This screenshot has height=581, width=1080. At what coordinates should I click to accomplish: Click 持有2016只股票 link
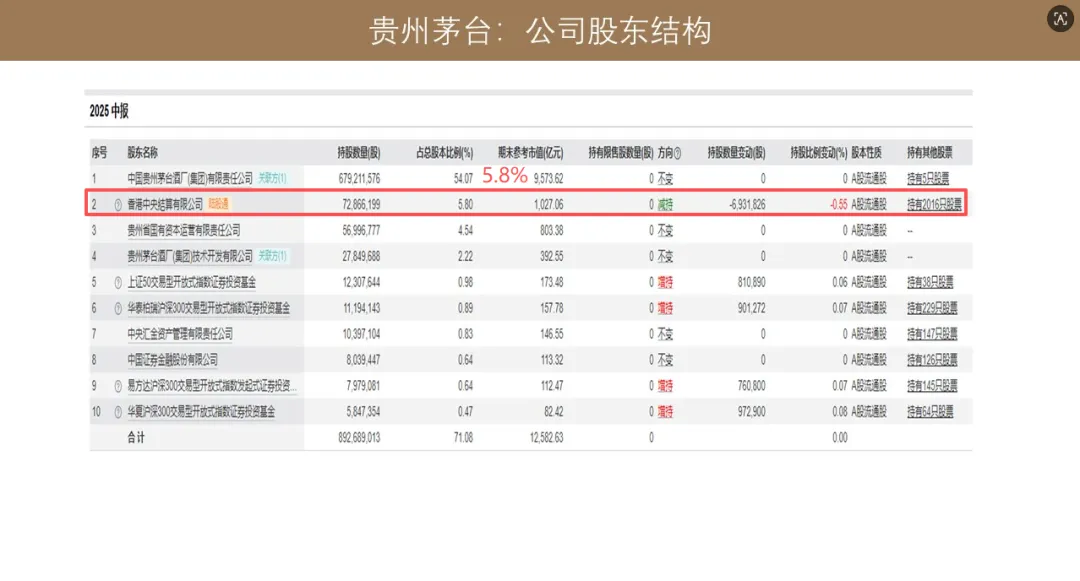point(934,204)
